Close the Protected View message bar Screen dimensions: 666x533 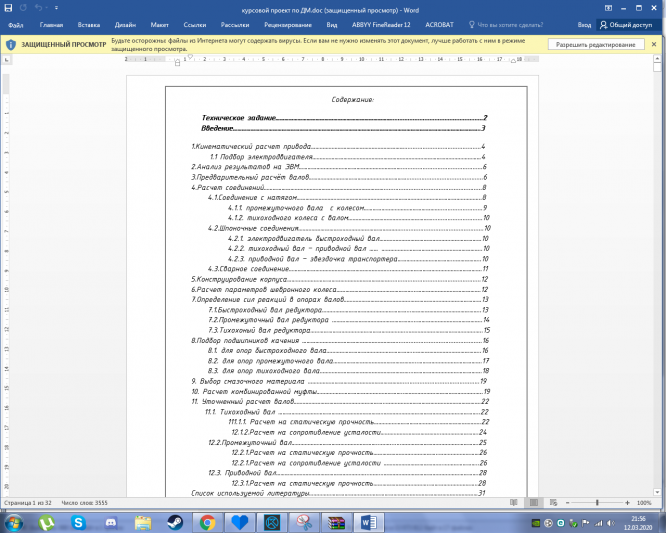[x=654, y=44]
